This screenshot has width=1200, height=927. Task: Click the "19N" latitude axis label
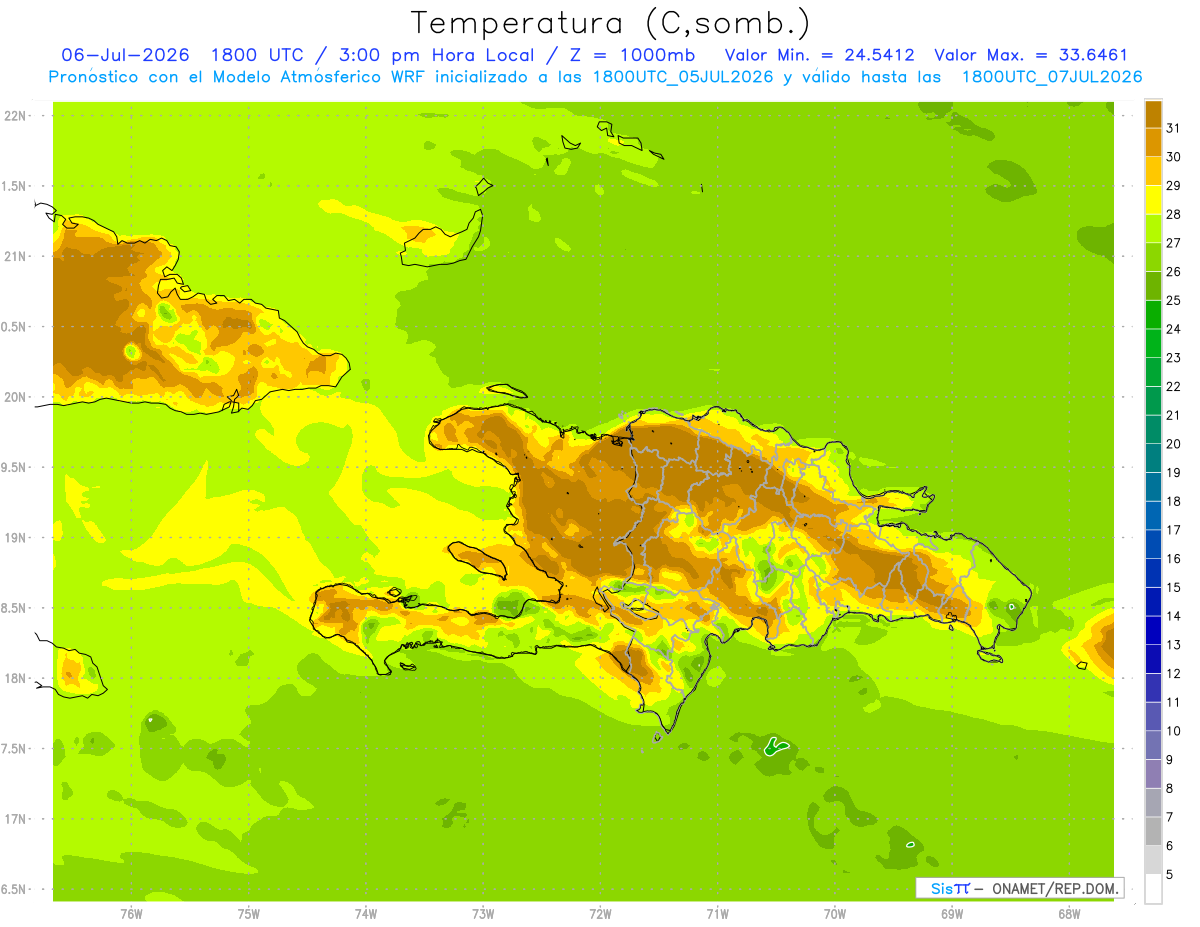pos(15,538)
